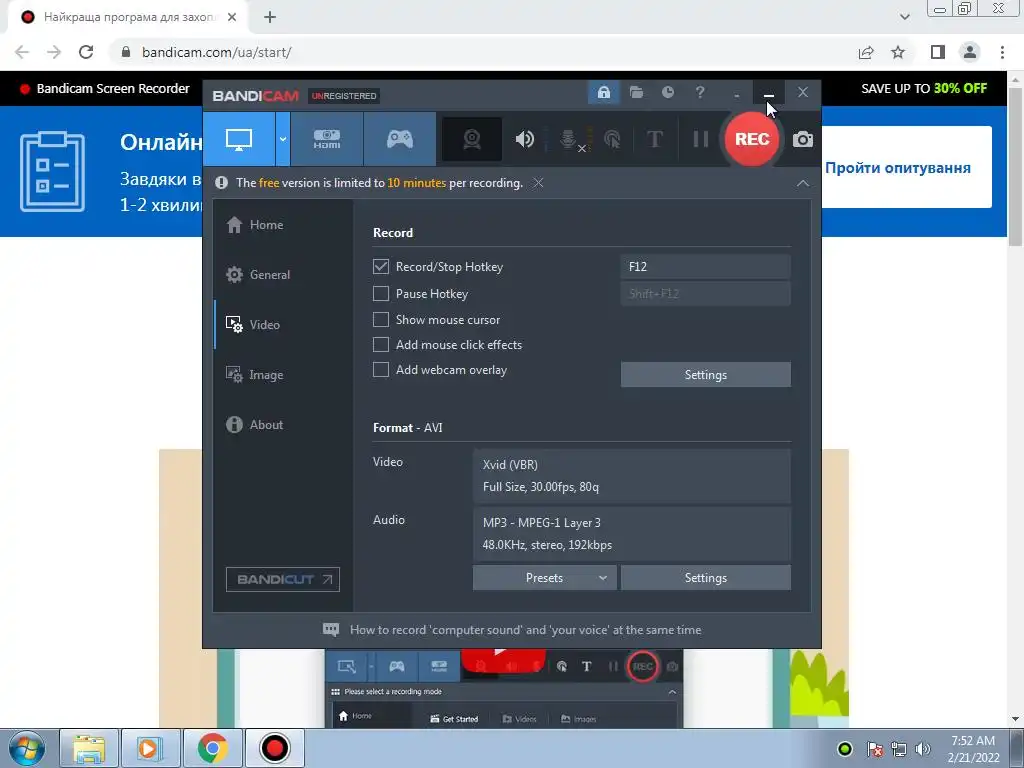Open Windows Media Player taskbar icon
This screenshot has width=1024, height=768.
[149, 748]
